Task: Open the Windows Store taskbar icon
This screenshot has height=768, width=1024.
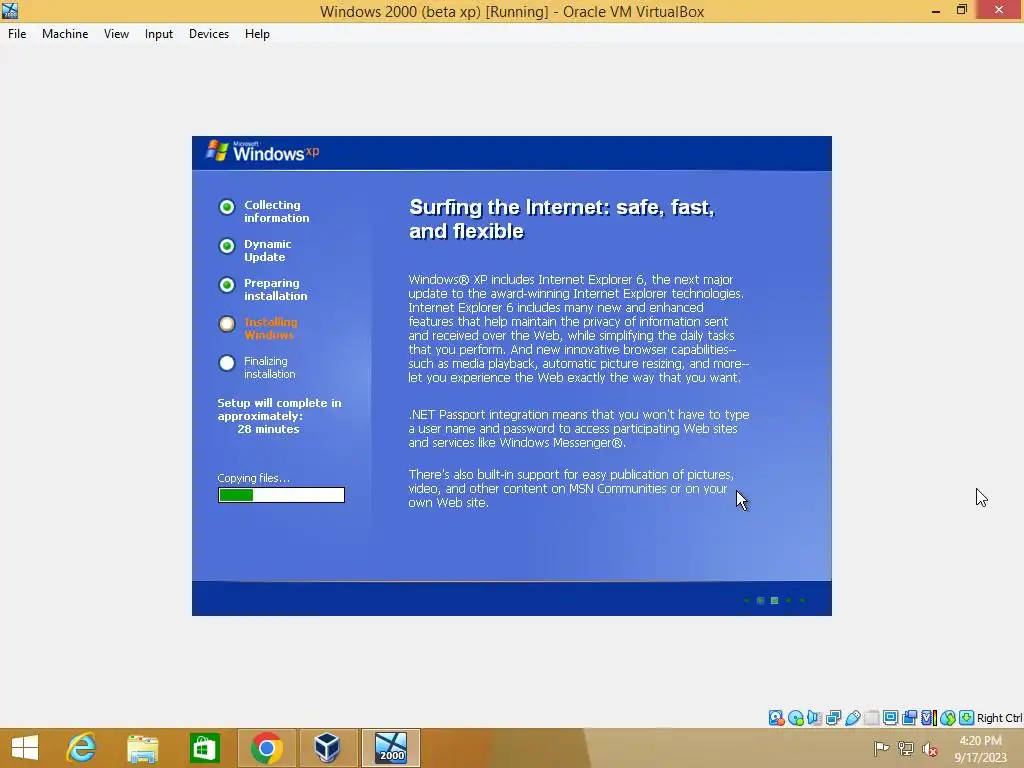Action: click(x=204, y=748)
